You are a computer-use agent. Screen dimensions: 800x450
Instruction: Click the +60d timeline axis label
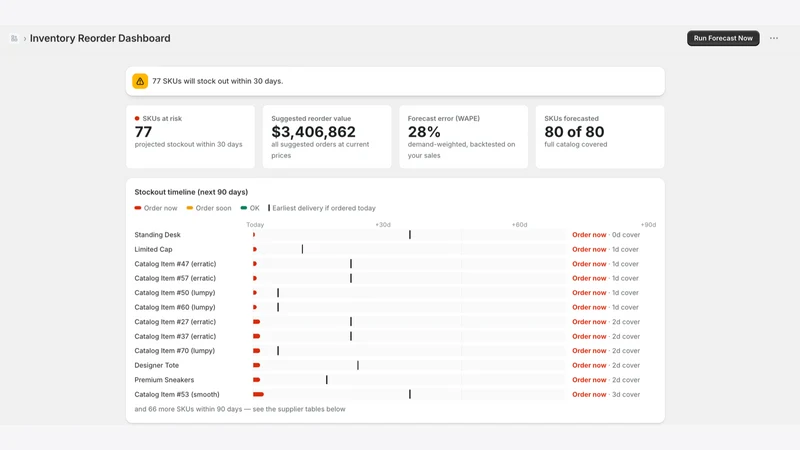[519, 224]
